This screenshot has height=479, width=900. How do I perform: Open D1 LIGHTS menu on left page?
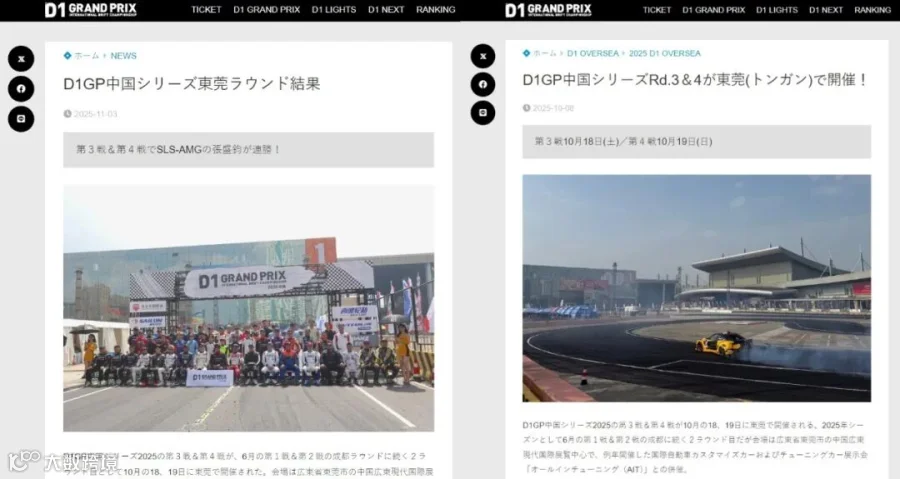pos(333,10)
